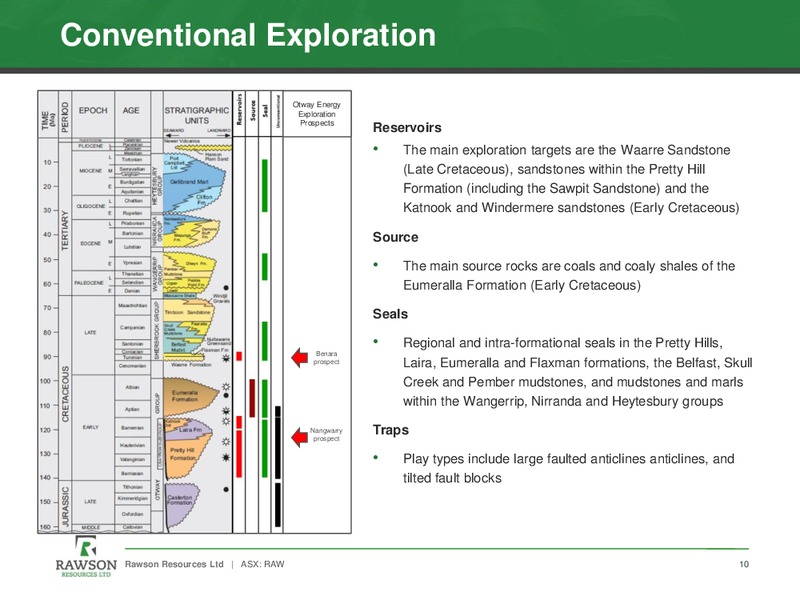Click the Maastrichtian age cell

[133, 306]
